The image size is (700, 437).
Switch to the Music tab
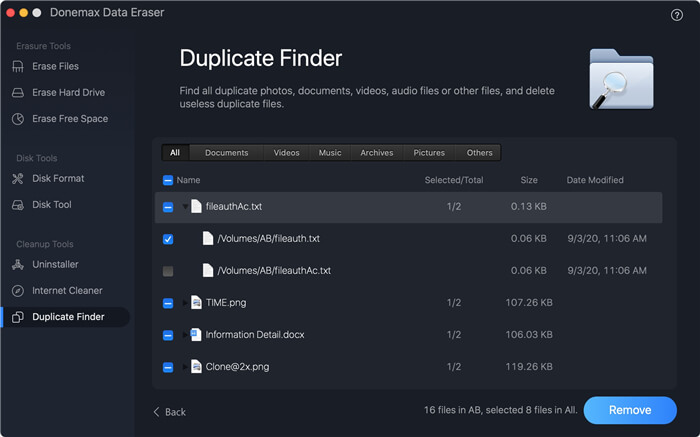coord(330,153)
